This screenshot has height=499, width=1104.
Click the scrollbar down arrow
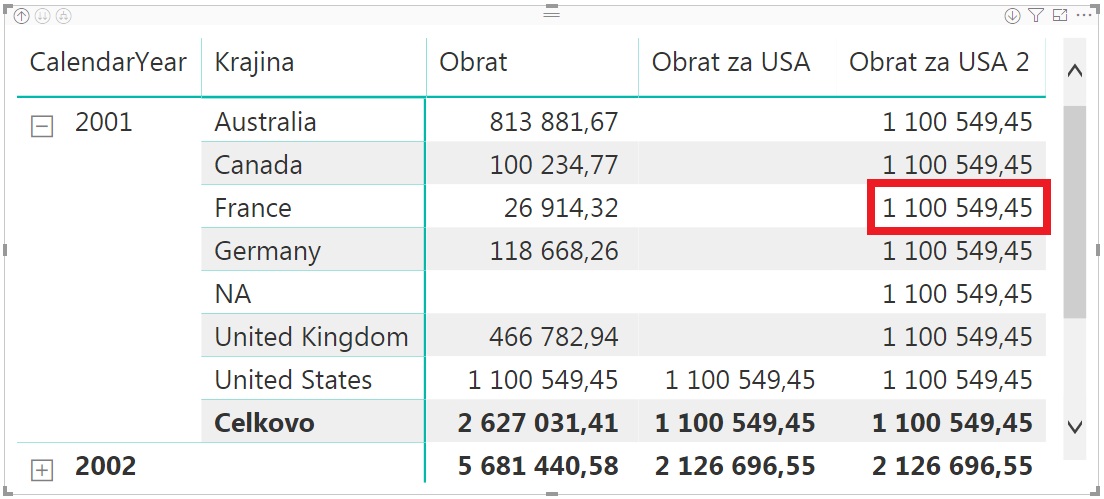click(1074, 426)
